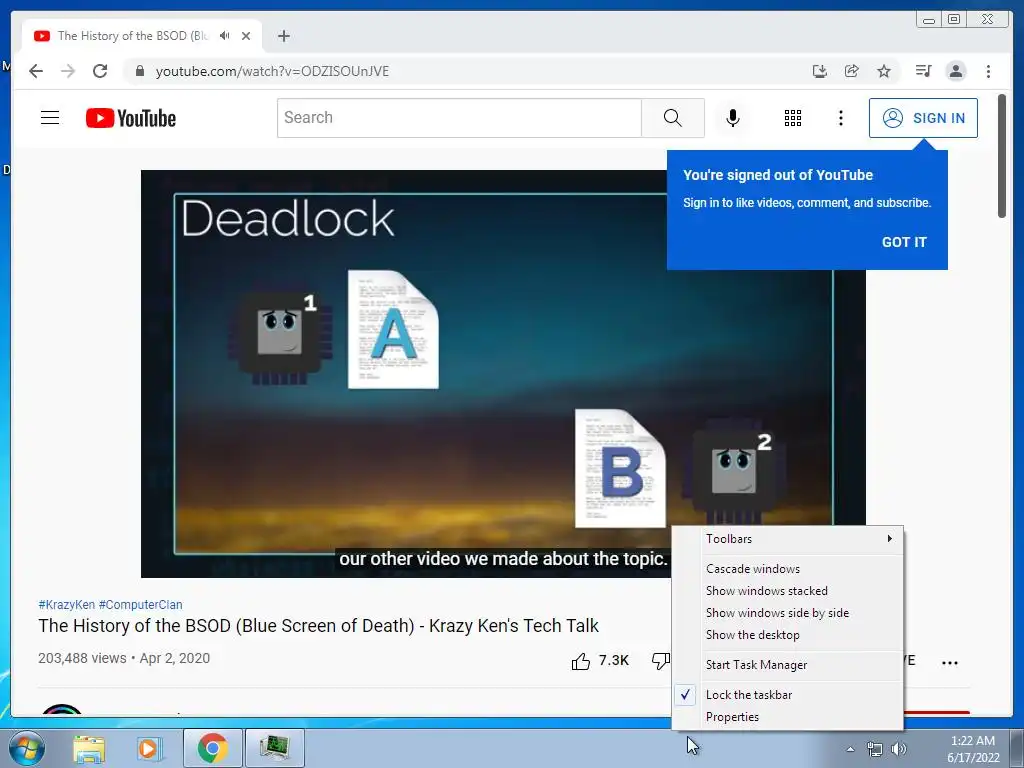Image resolution: width=1024 pixels, height=768 pixels.
Task: Open the Chrome profile avatar
Action: coord(956,71)
